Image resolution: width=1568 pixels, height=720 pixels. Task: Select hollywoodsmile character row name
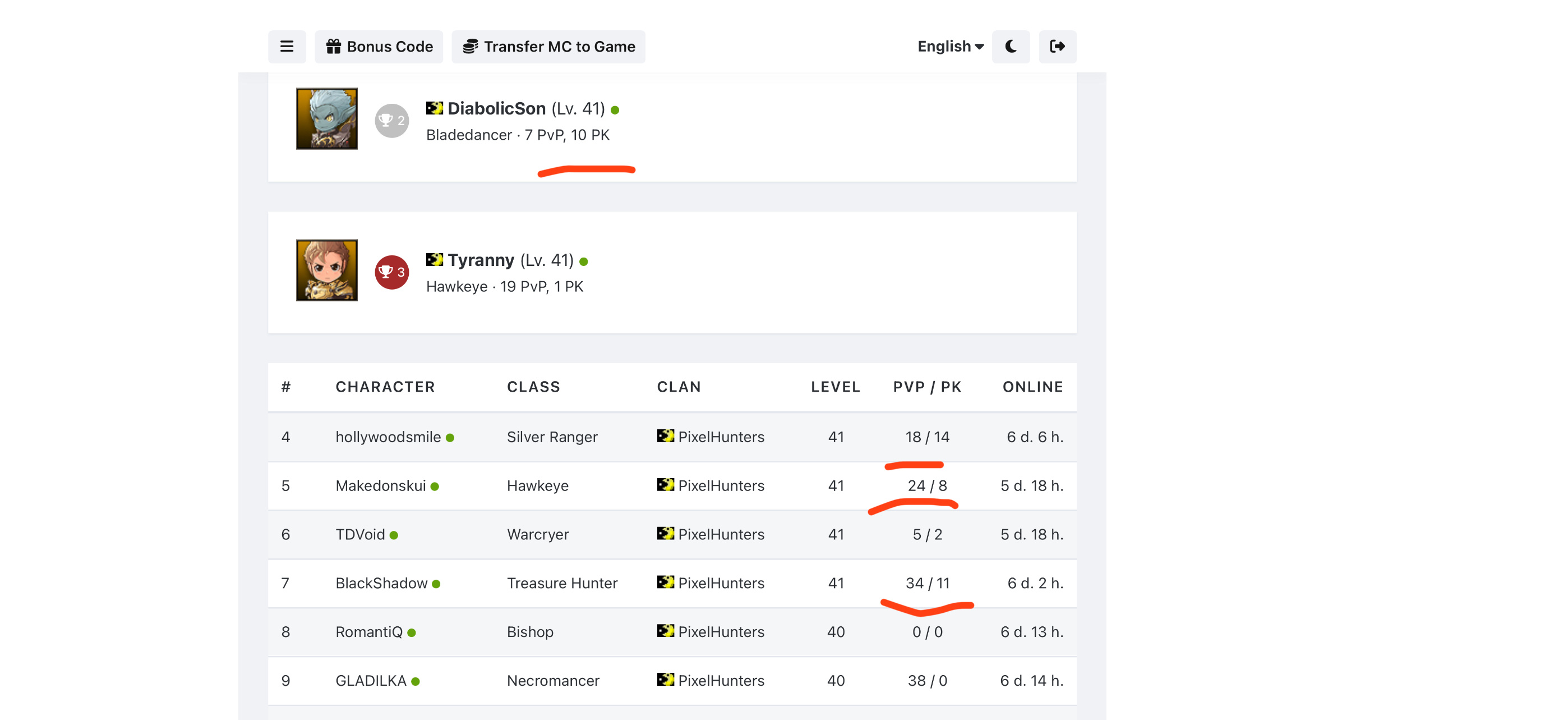pyautogui.click(x=388, y=437)
